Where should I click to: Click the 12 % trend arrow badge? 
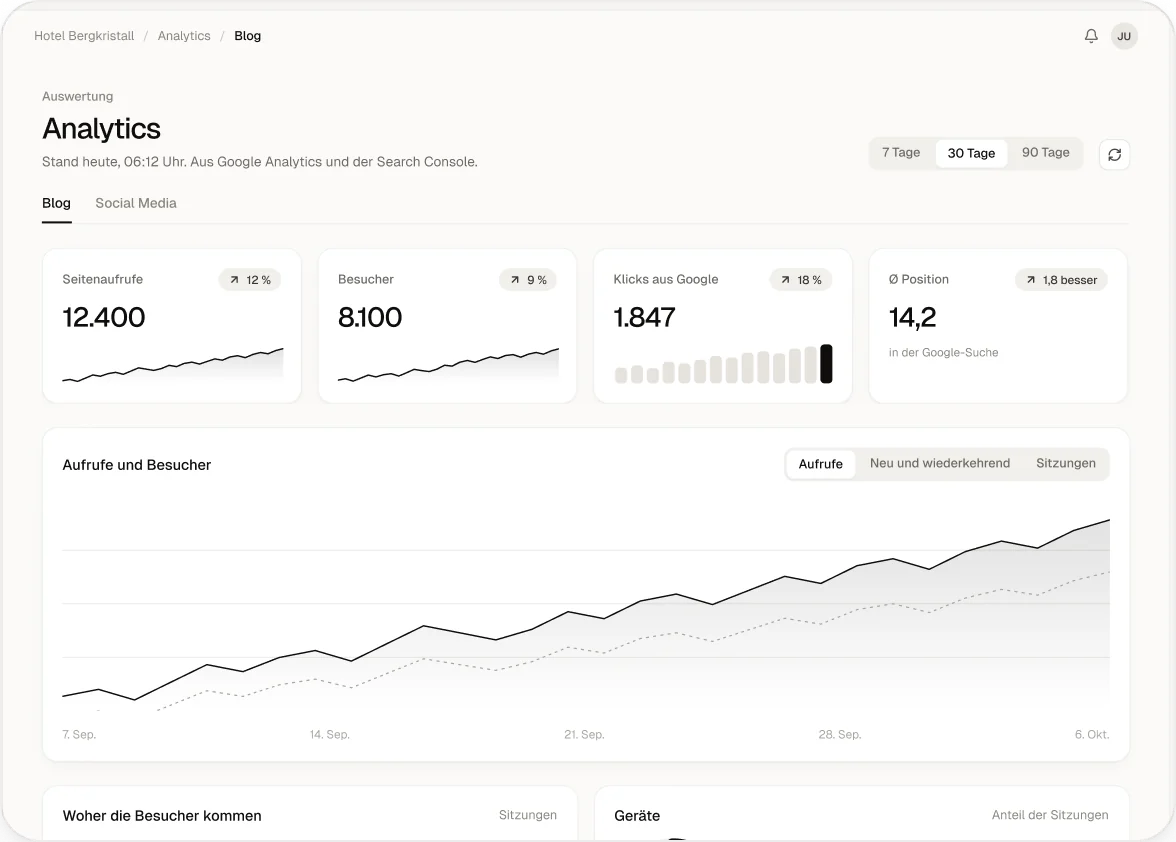250,280
